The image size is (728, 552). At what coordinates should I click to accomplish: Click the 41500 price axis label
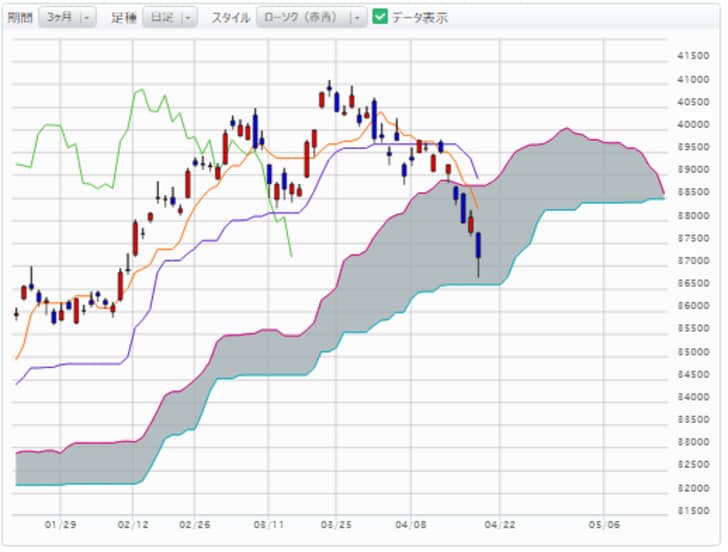[x=693, y=56]
